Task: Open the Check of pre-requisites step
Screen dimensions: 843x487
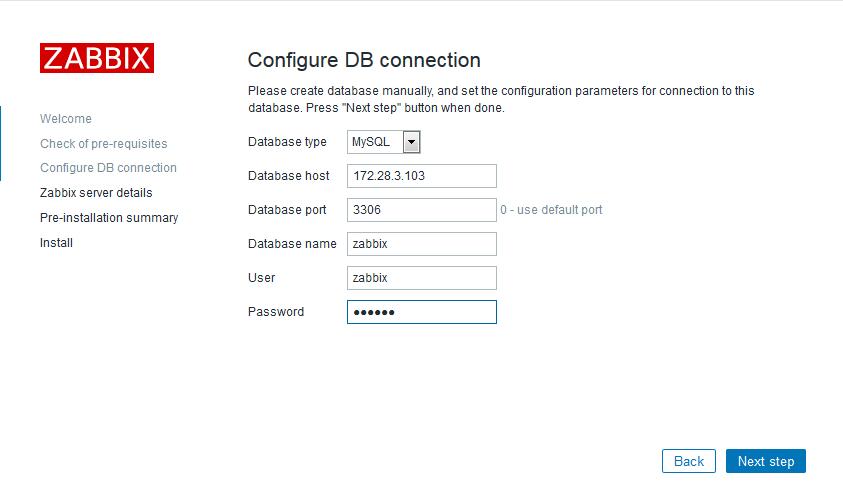Action: coord(104,144)
